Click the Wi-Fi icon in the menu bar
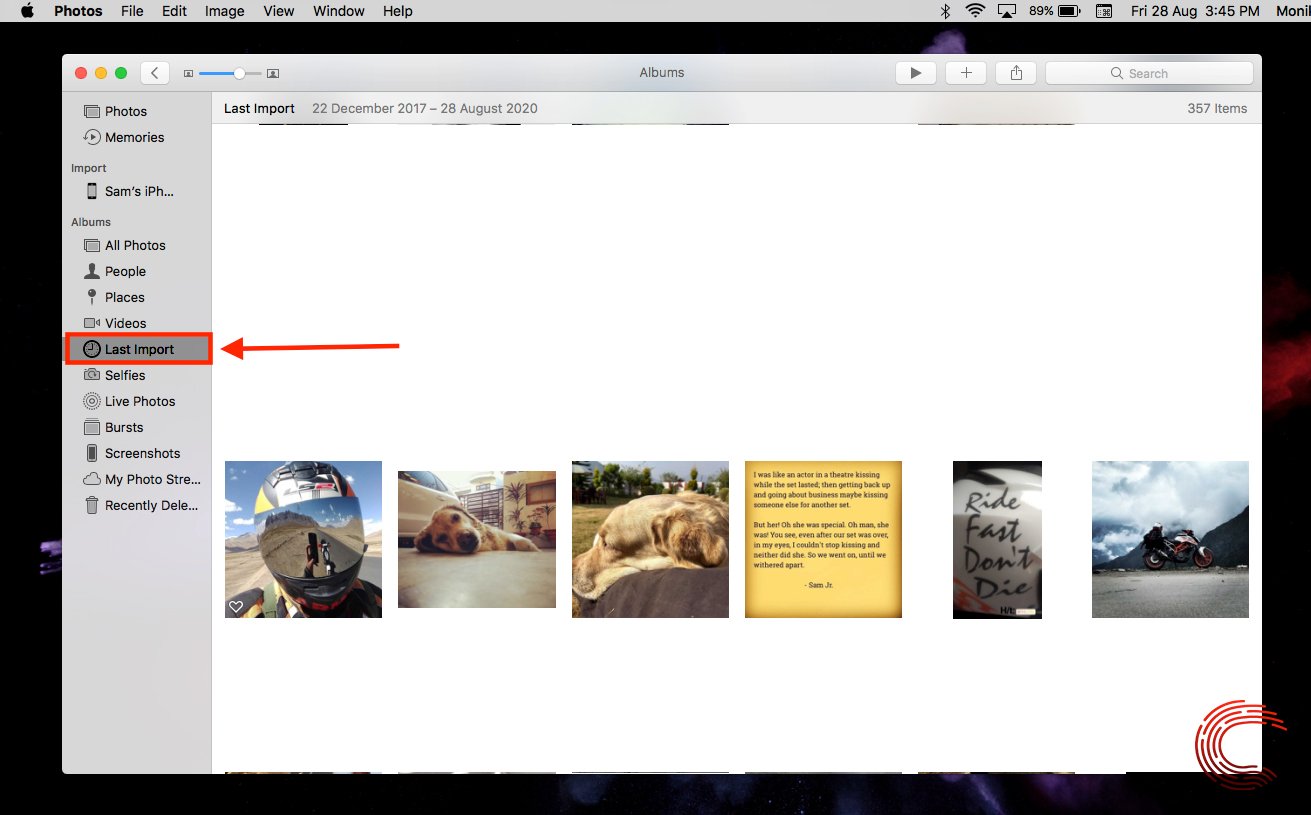Viewport: 1311px width, 815px height. 975,11
